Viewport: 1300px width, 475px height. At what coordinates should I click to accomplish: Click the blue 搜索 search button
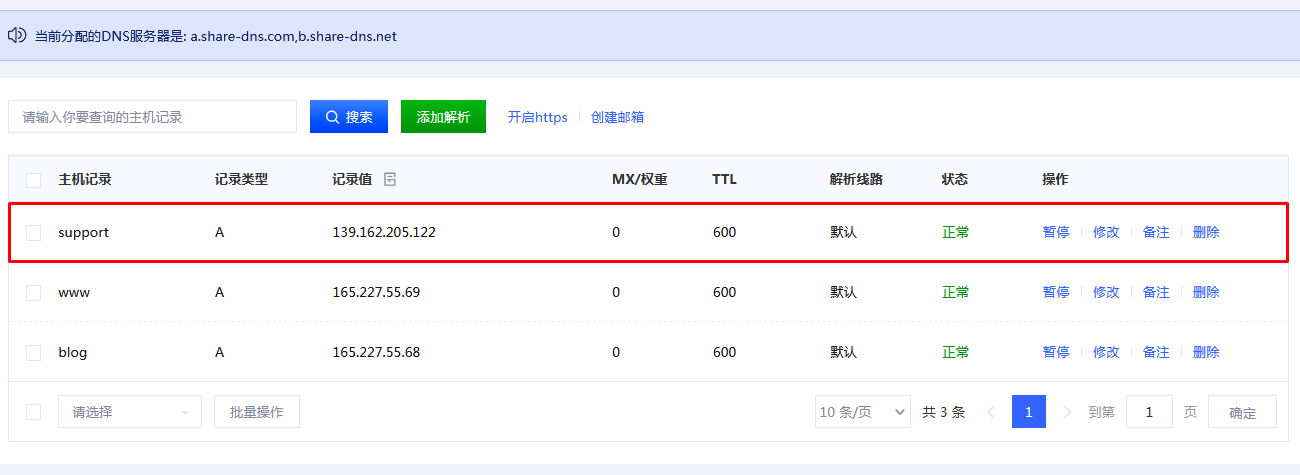tap(349, 117)
